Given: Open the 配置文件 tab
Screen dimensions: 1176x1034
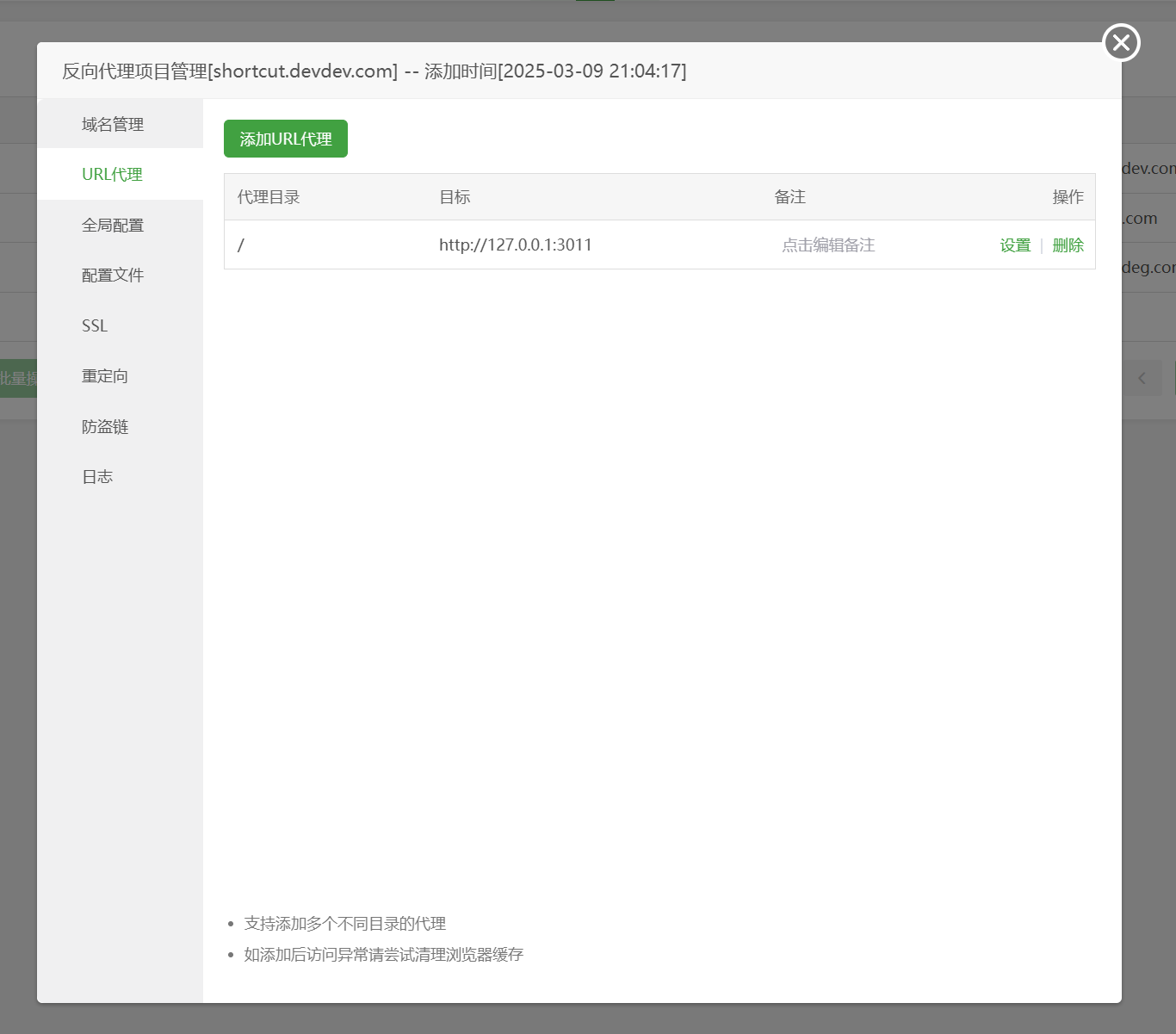Looking at the screenshot, I should click(113, 276).
